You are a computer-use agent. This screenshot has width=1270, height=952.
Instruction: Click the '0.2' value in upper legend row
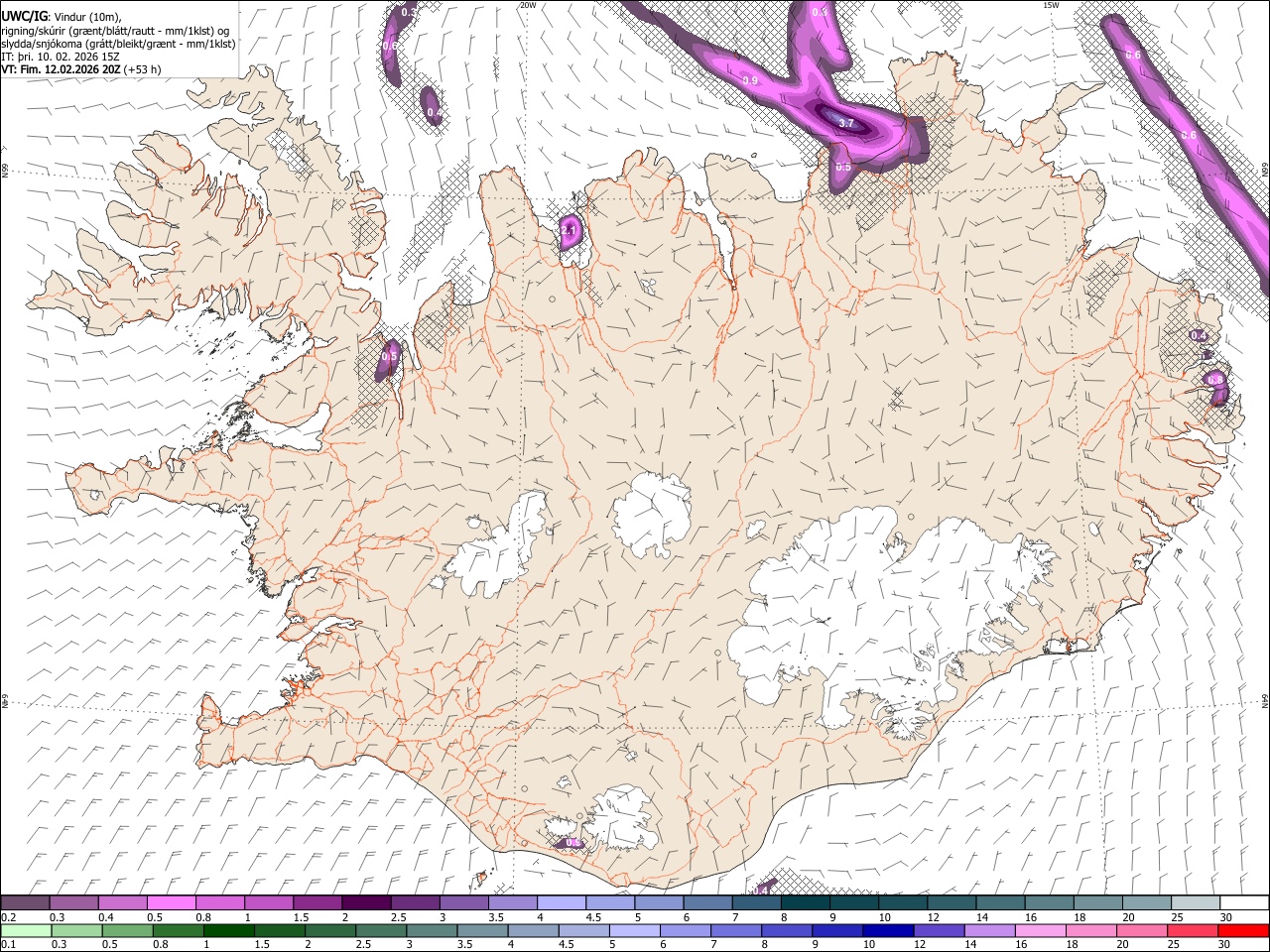pyautogui.click(x=8, y=917)
